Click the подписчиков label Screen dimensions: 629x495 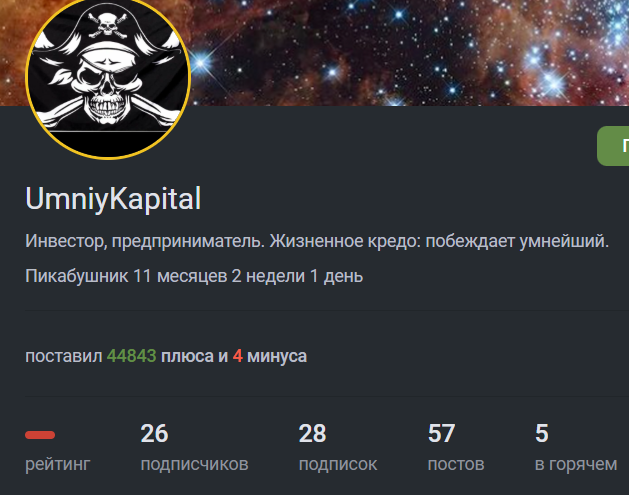click(x=195, y=465)
